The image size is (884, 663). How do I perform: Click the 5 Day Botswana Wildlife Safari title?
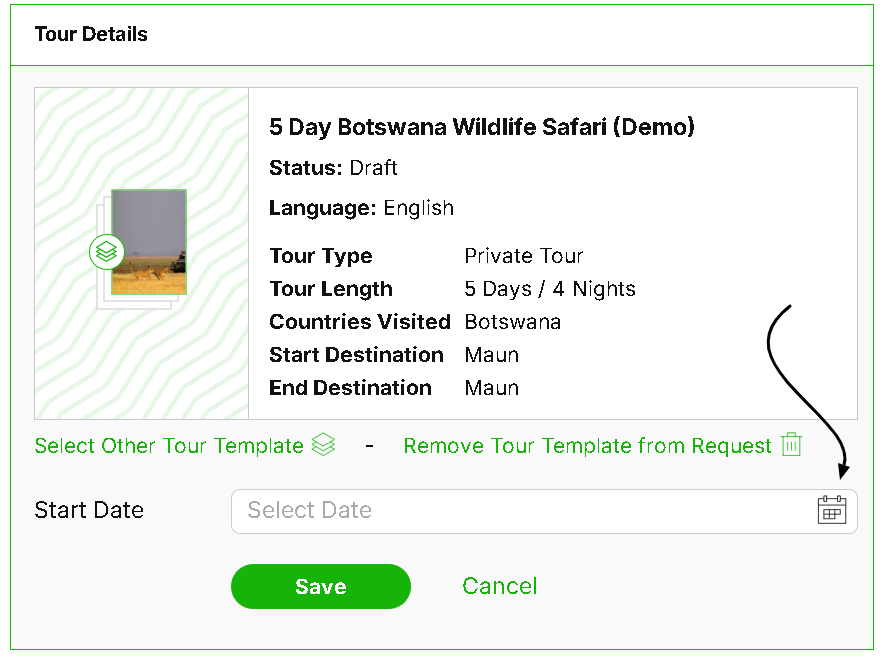coord(481,127)
